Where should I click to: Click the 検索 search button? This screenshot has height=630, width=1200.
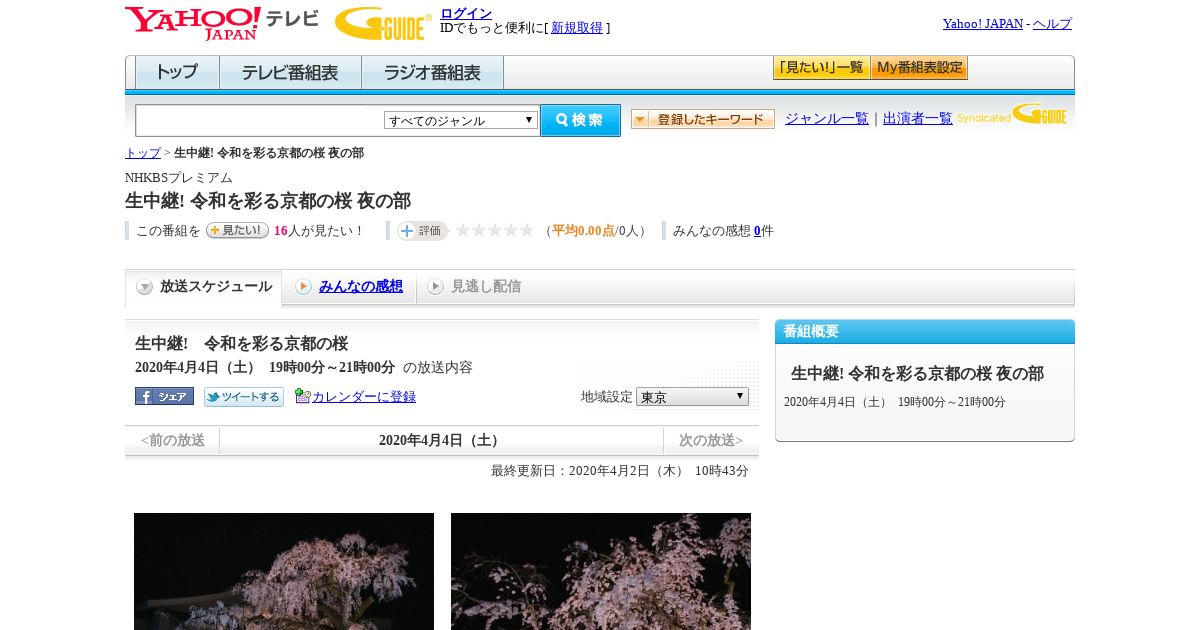[580, 120]
